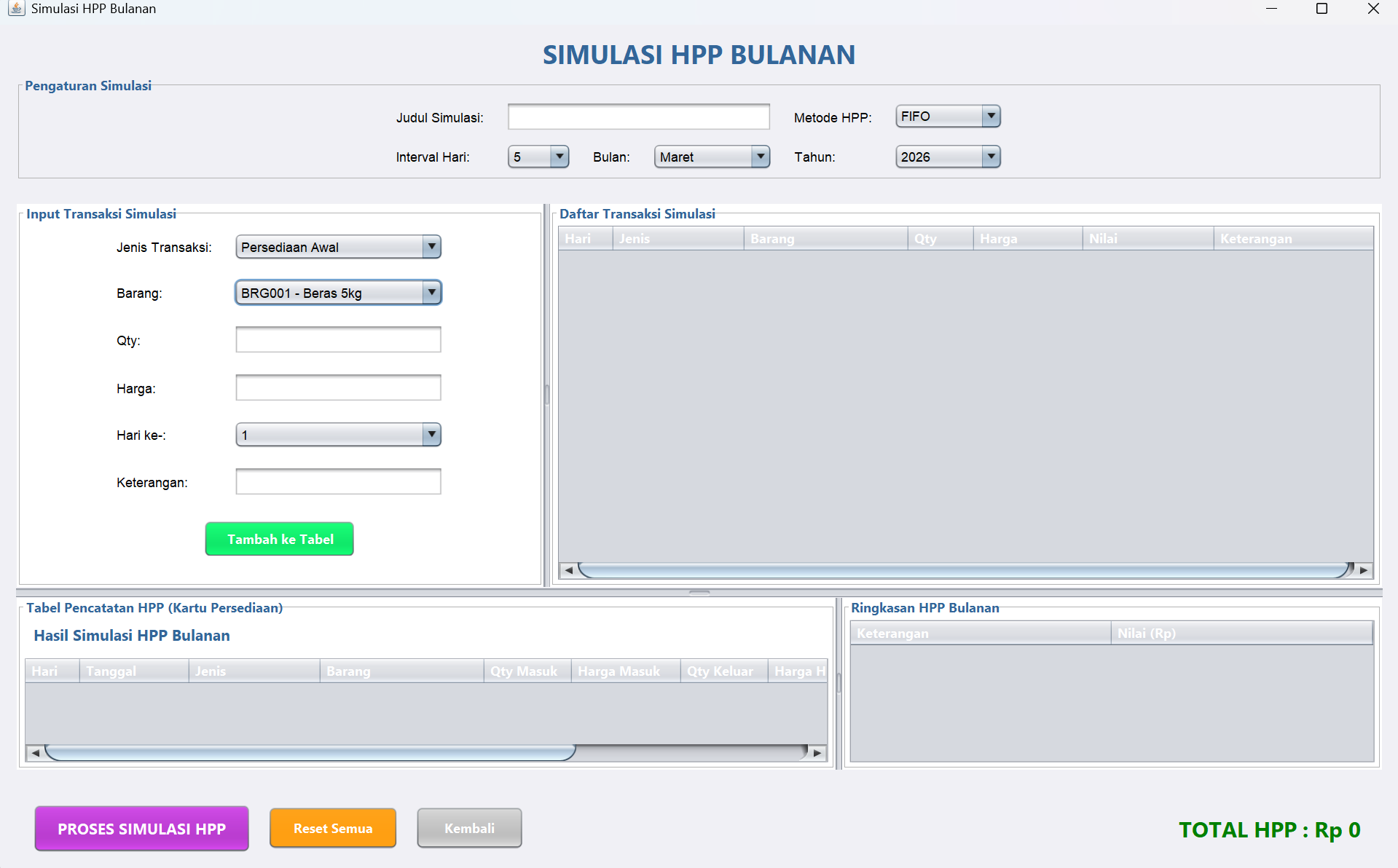Click left arrow of transaction list scrollbar
Image resolution: width=1398 pixels, height=868 pixels.
(568, 570)
